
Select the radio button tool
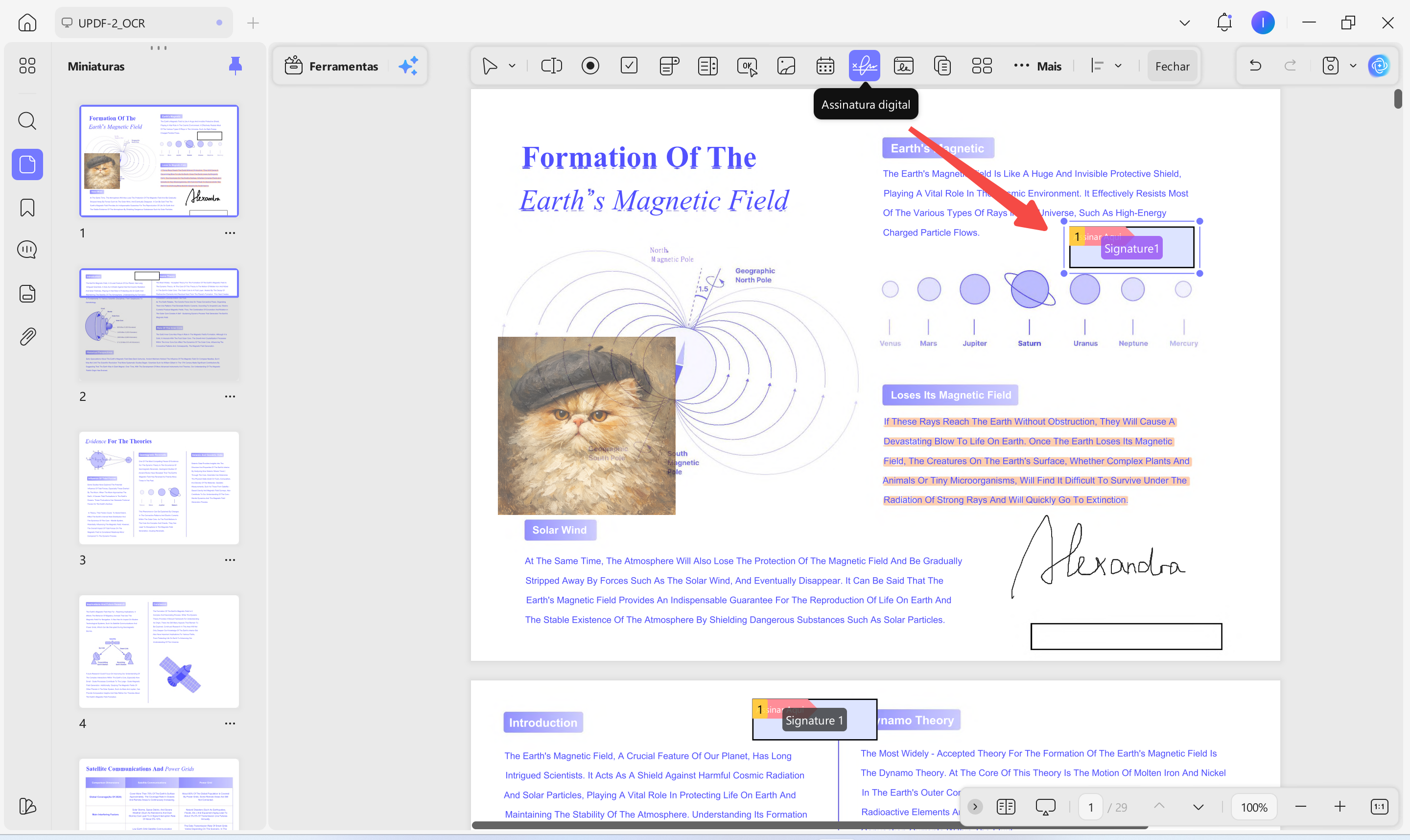pyautogui.click(x=590, y=66)
